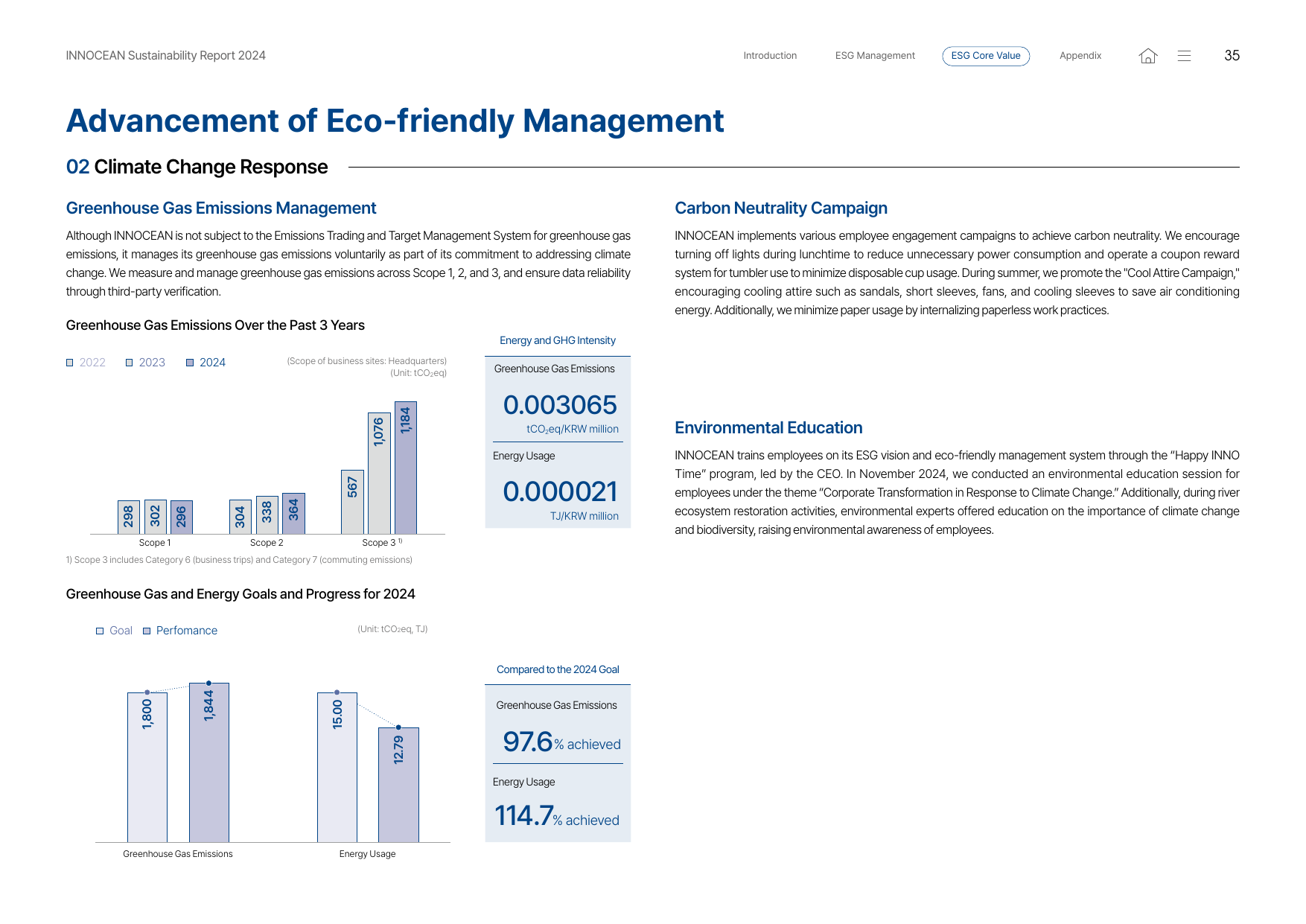Select the ESG Core Value tab
The height and width of the screenshot is (924, 1306).
click(x=986, y=56)
